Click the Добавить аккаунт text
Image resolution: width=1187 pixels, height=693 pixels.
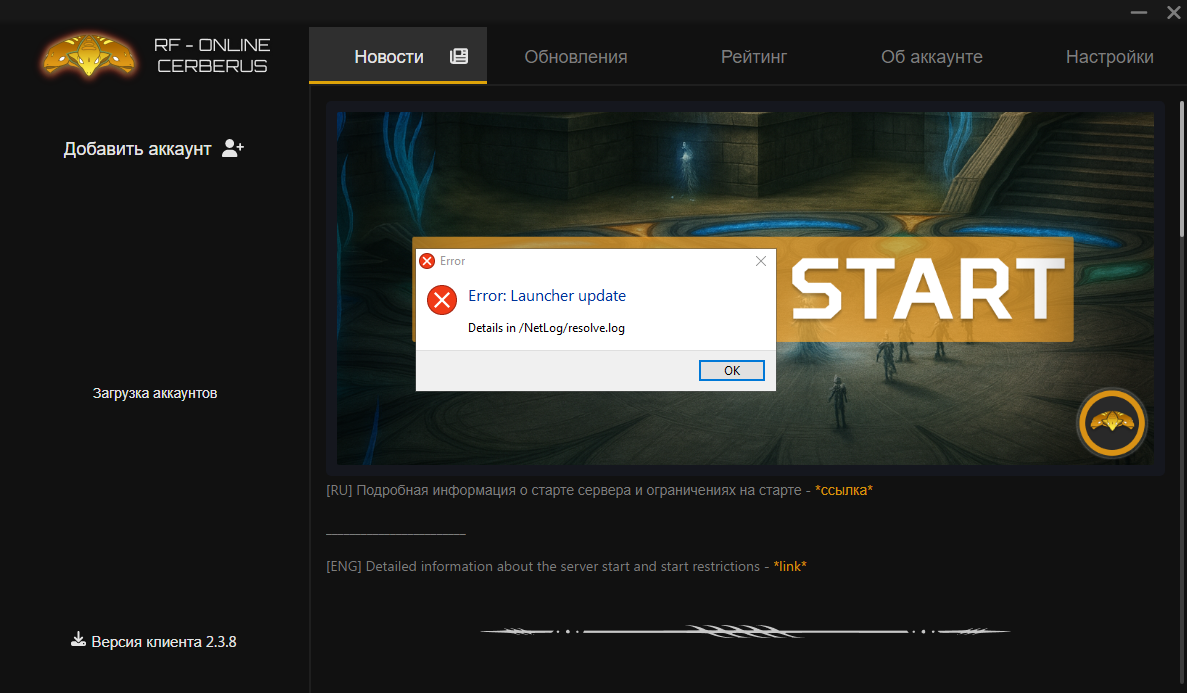point(138,149)
